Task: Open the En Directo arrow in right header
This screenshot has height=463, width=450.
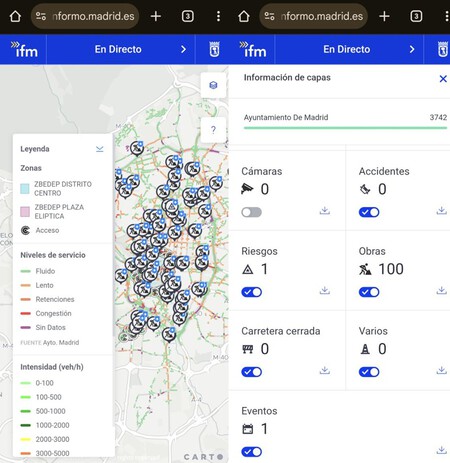Action: click(412, 50)
